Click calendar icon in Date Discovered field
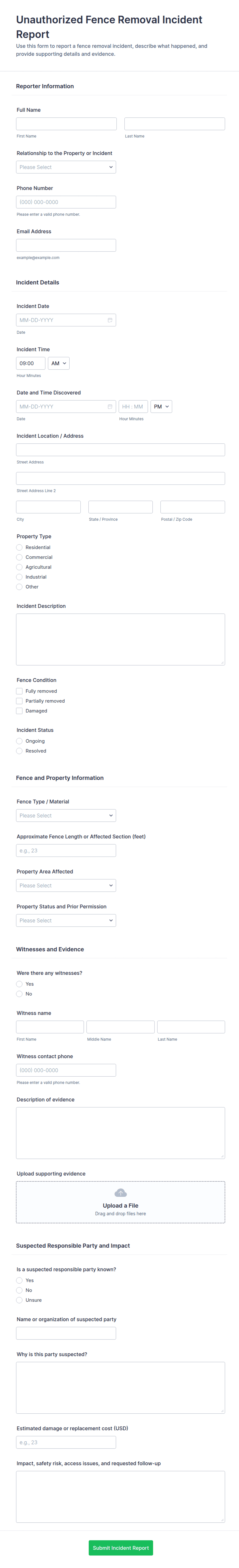The width and height of the screenshot is (239, 1568). click(x=110, y=406)
